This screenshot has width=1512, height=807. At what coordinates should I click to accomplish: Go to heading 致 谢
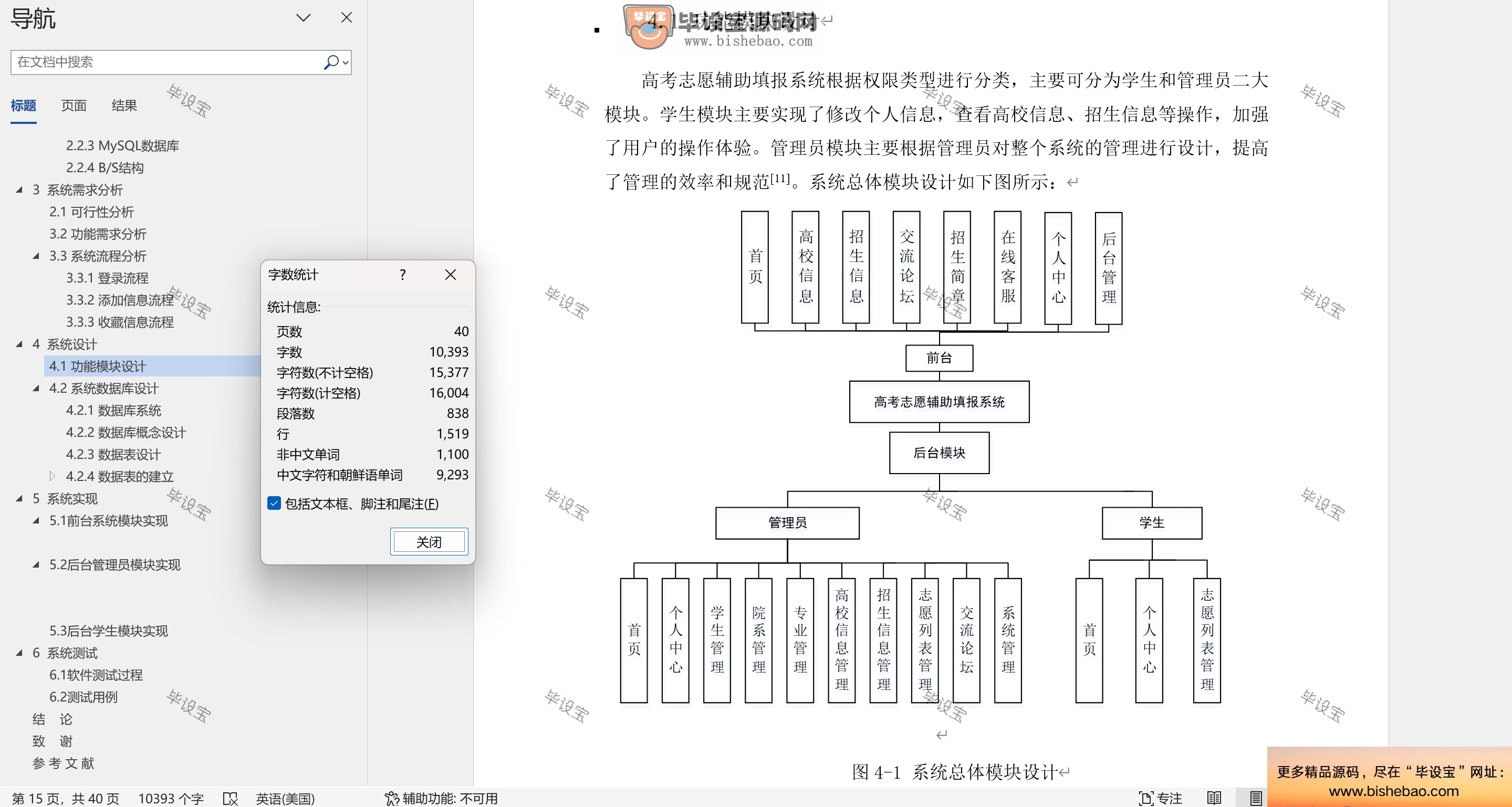pyautogui.click(x=52, y=741)
